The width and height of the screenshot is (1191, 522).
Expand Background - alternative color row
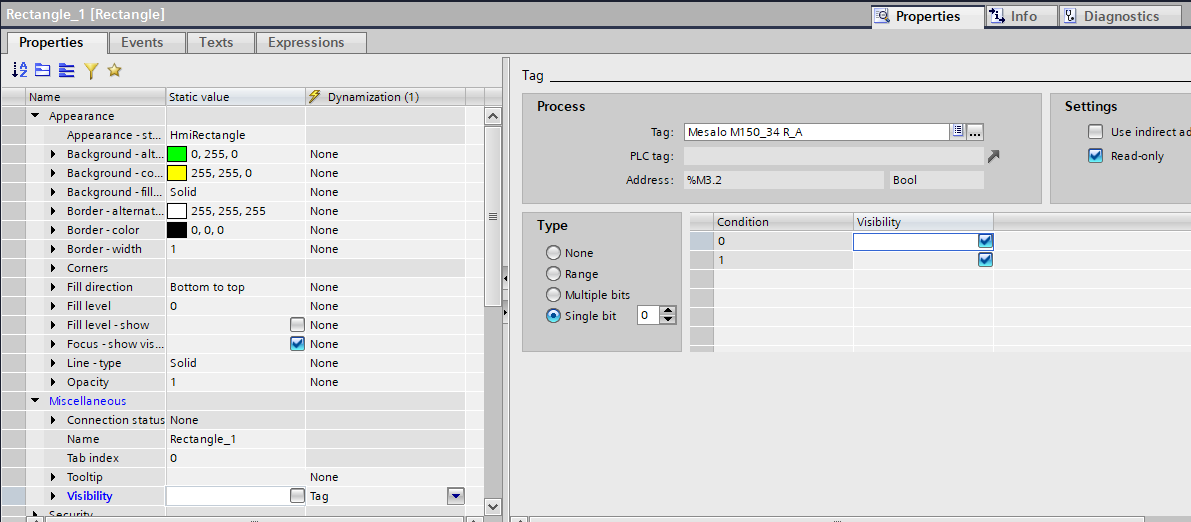coord(53,153)
